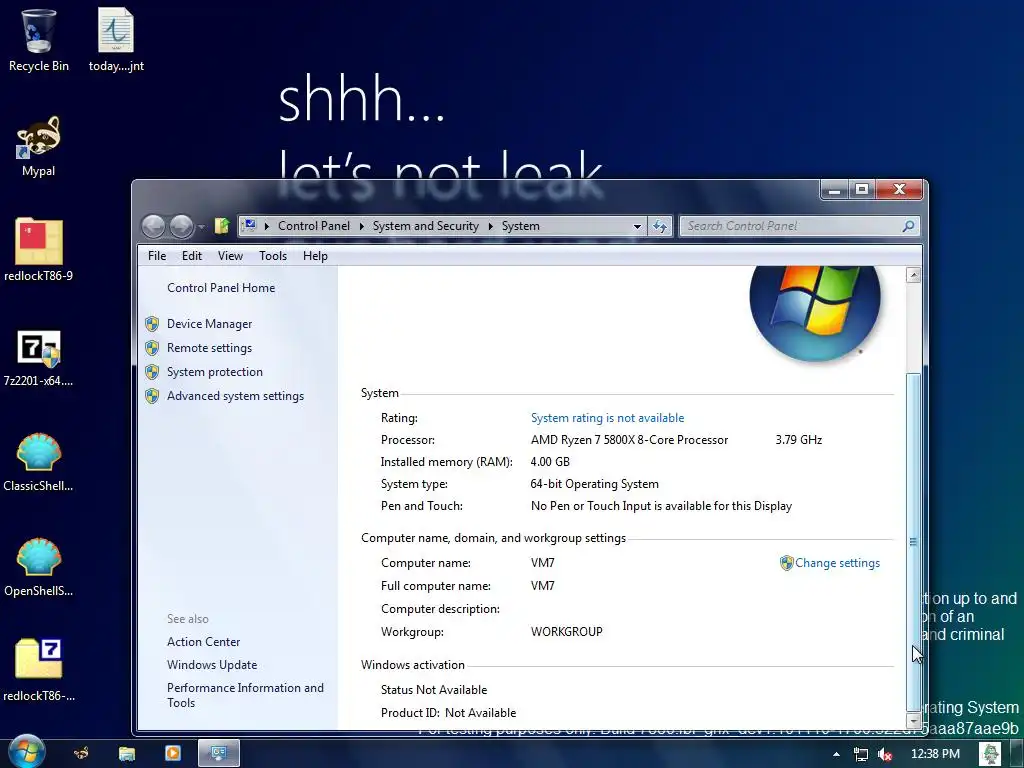1024x768 pixels.
Task: Open Device Manager link
Action: (210, 324)
